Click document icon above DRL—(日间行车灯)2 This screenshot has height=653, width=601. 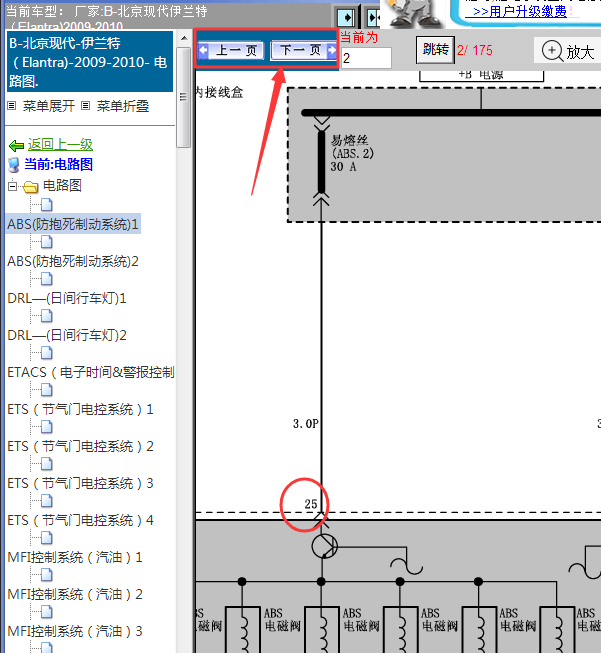tap(47, 316)
